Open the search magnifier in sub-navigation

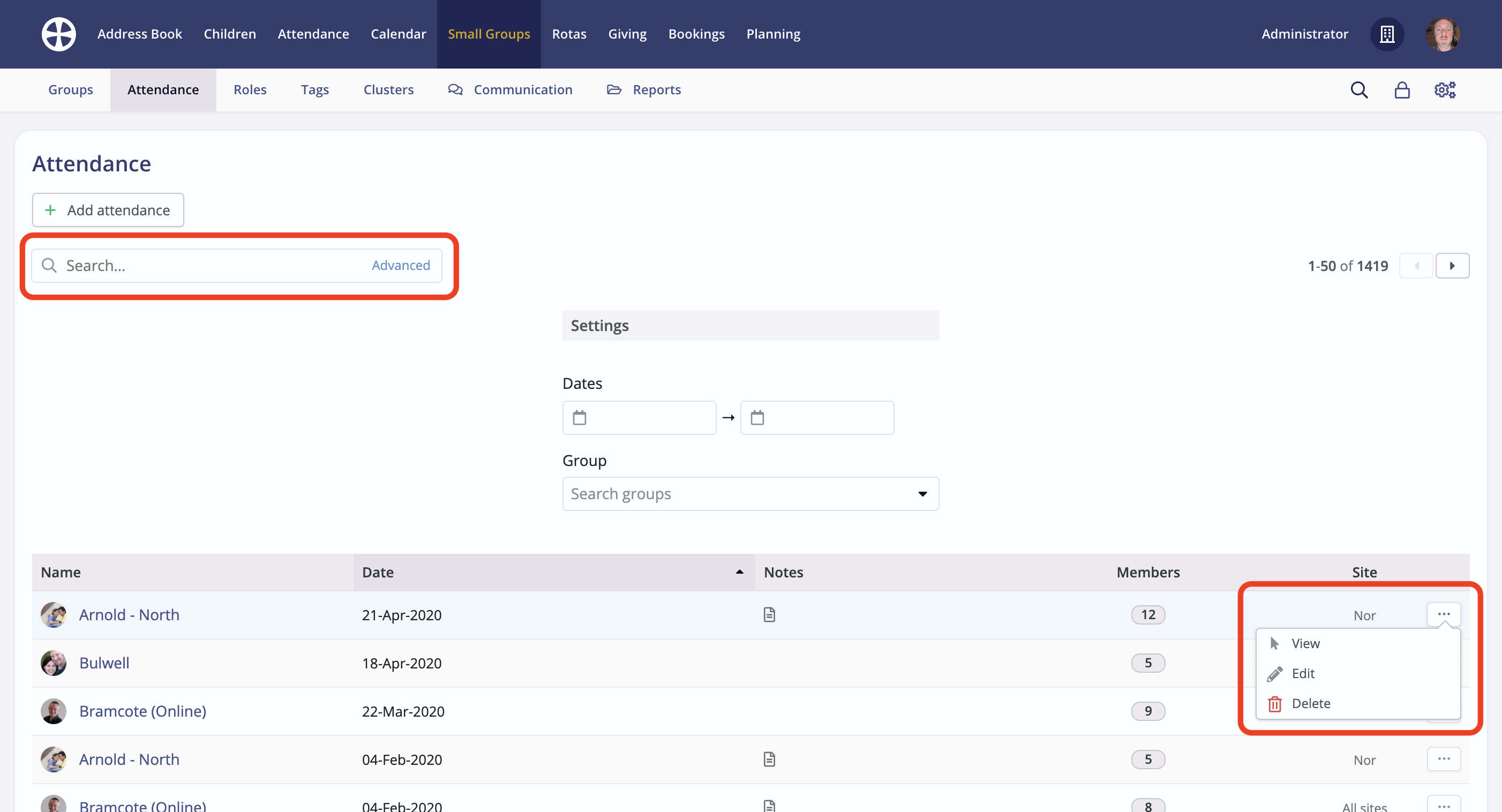(x=1358, y=90)
